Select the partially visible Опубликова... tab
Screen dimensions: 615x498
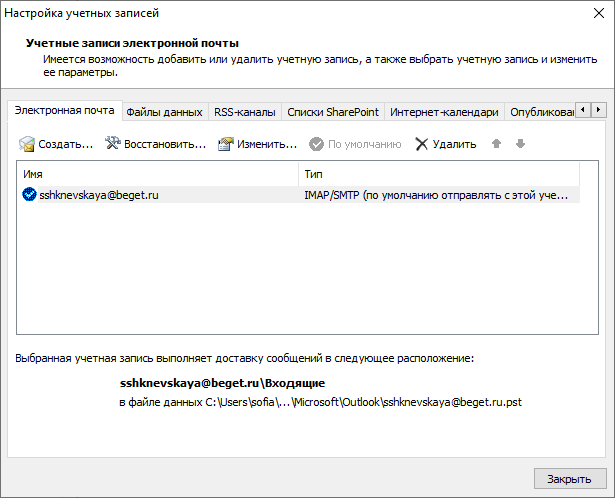coord(540,112)
